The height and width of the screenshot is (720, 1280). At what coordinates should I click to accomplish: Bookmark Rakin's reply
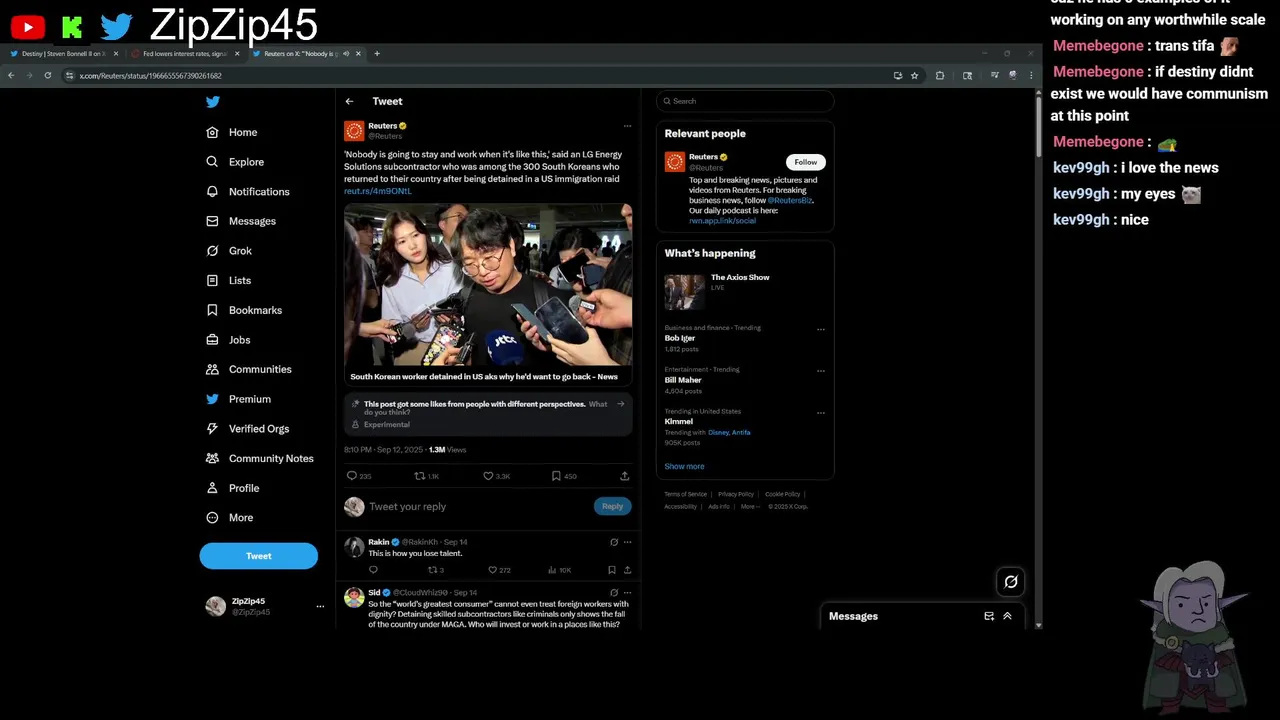pyautogui.click(x=612, y=570)
